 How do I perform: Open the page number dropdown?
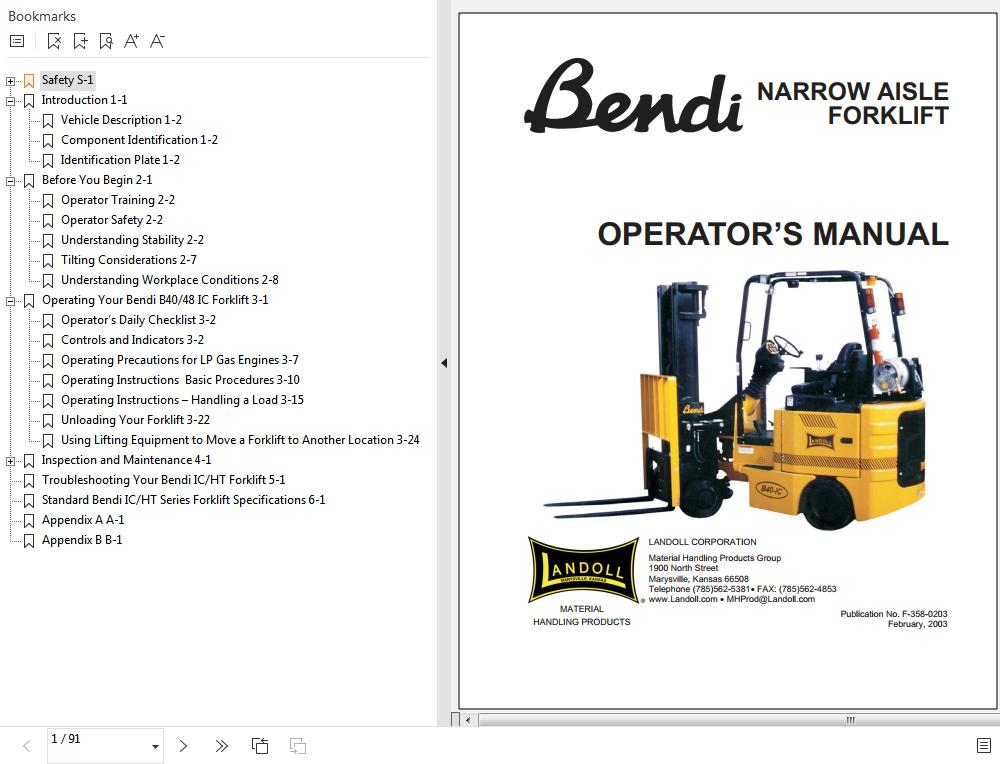155,746
